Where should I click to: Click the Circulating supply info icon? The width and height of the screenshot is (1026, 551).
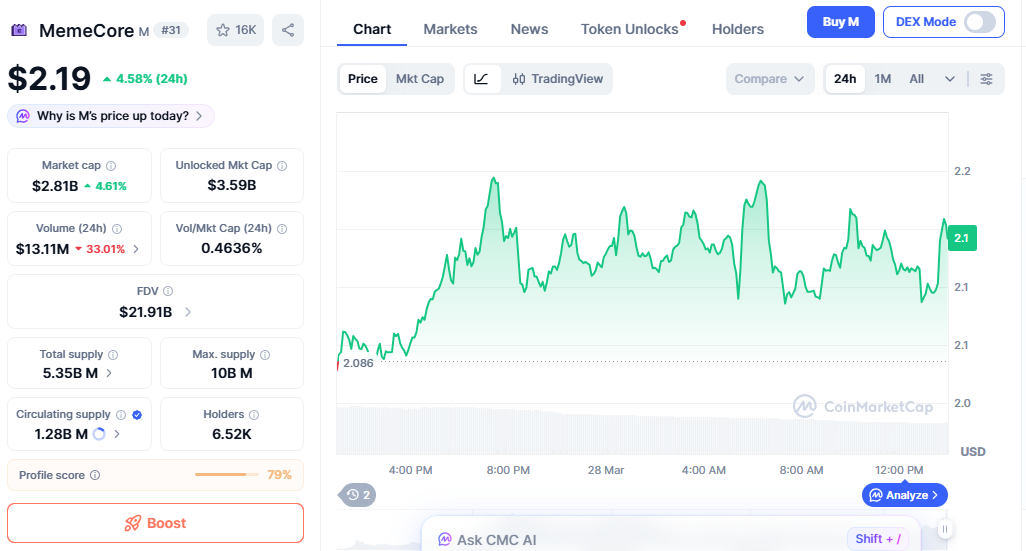point(121,415)
